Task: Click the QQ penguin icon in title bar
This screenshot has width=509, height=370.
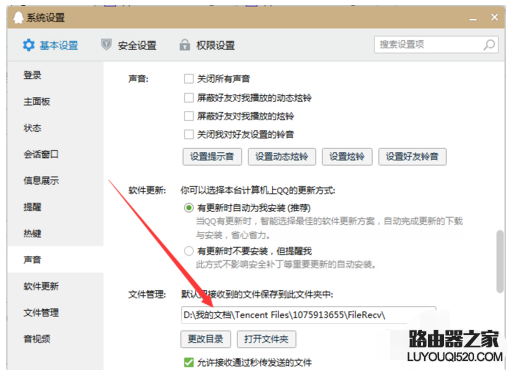Action: tap(18, 17)
